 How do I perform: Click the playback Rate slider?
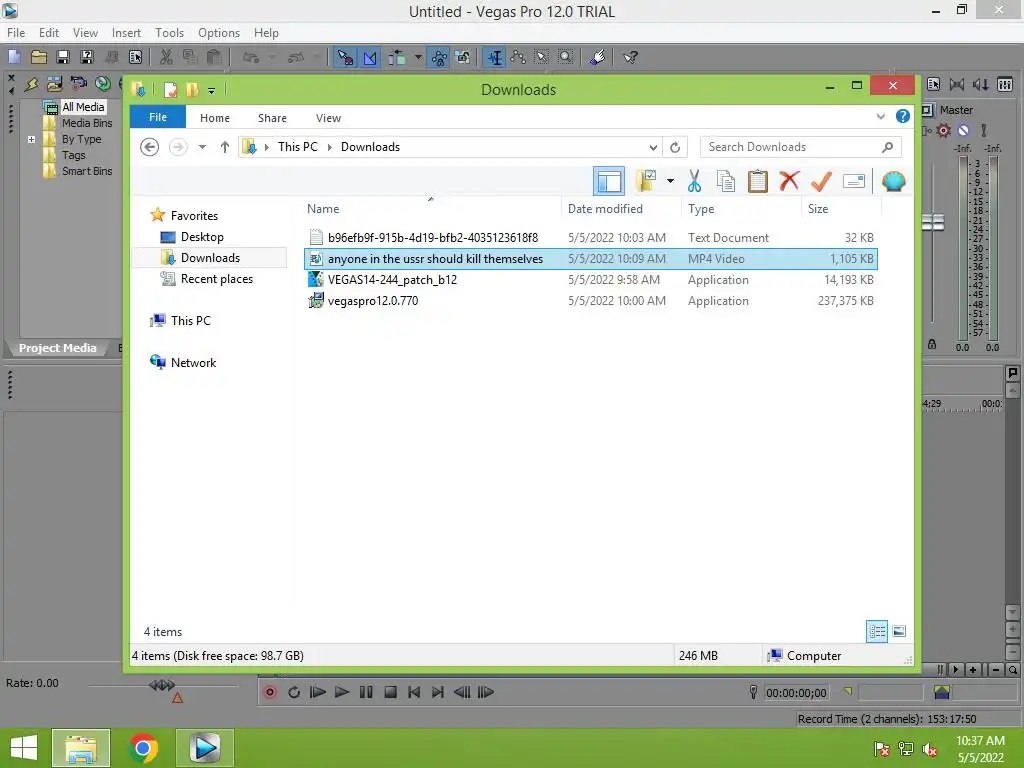click(162, 685)
